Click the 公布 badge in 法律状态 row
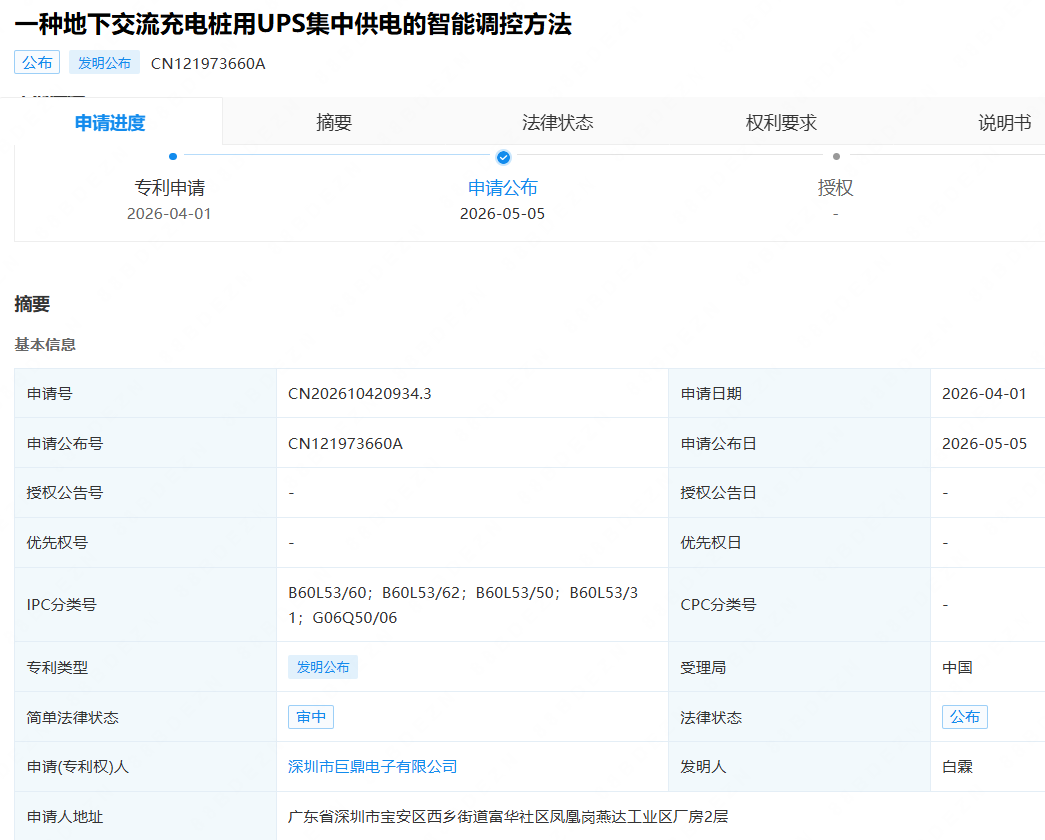 pyautogui.click(x=964, y=717)
